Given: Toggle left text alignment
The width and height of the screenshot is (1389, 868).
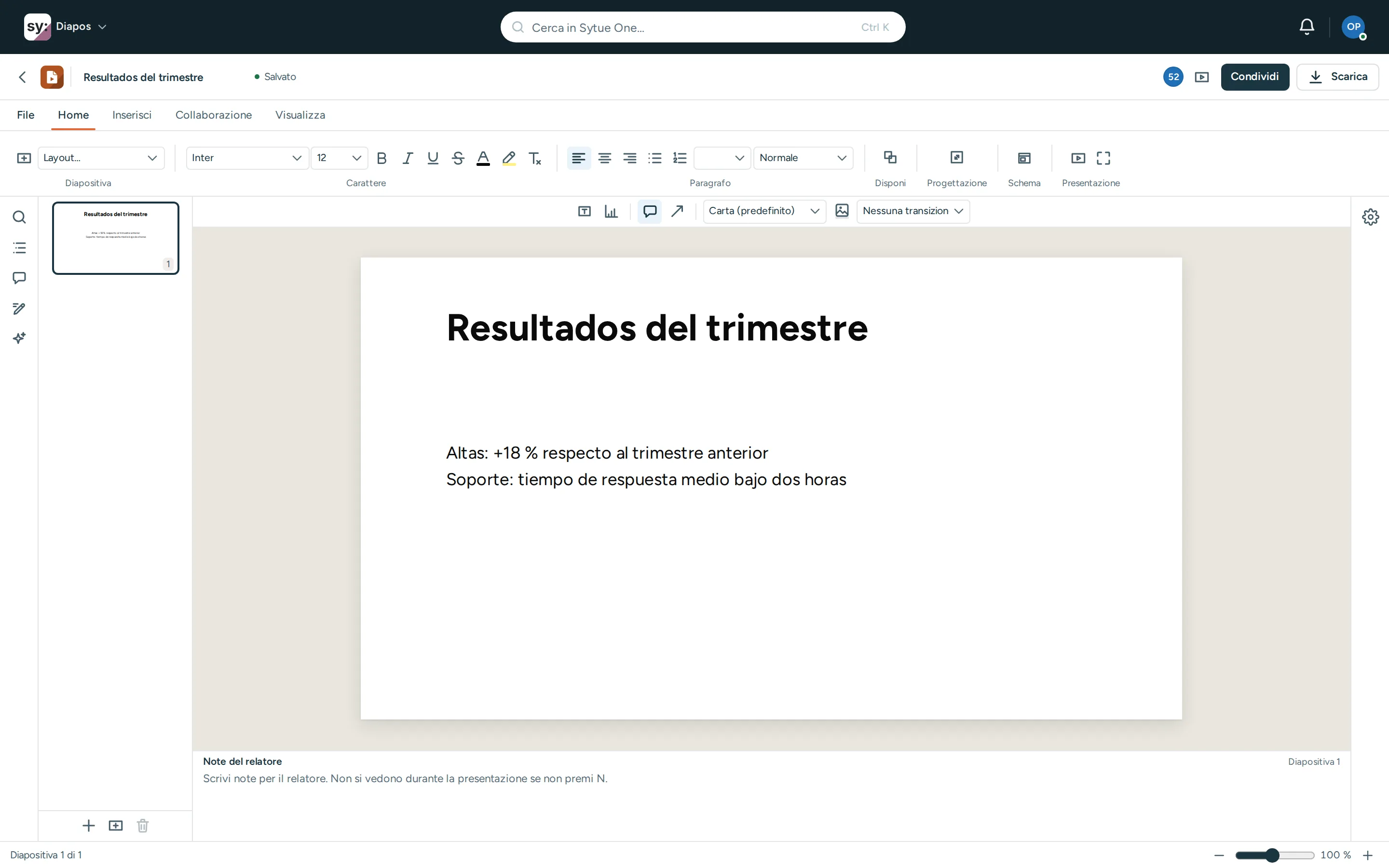Looking at the screenshot, I should click(579, 158).
